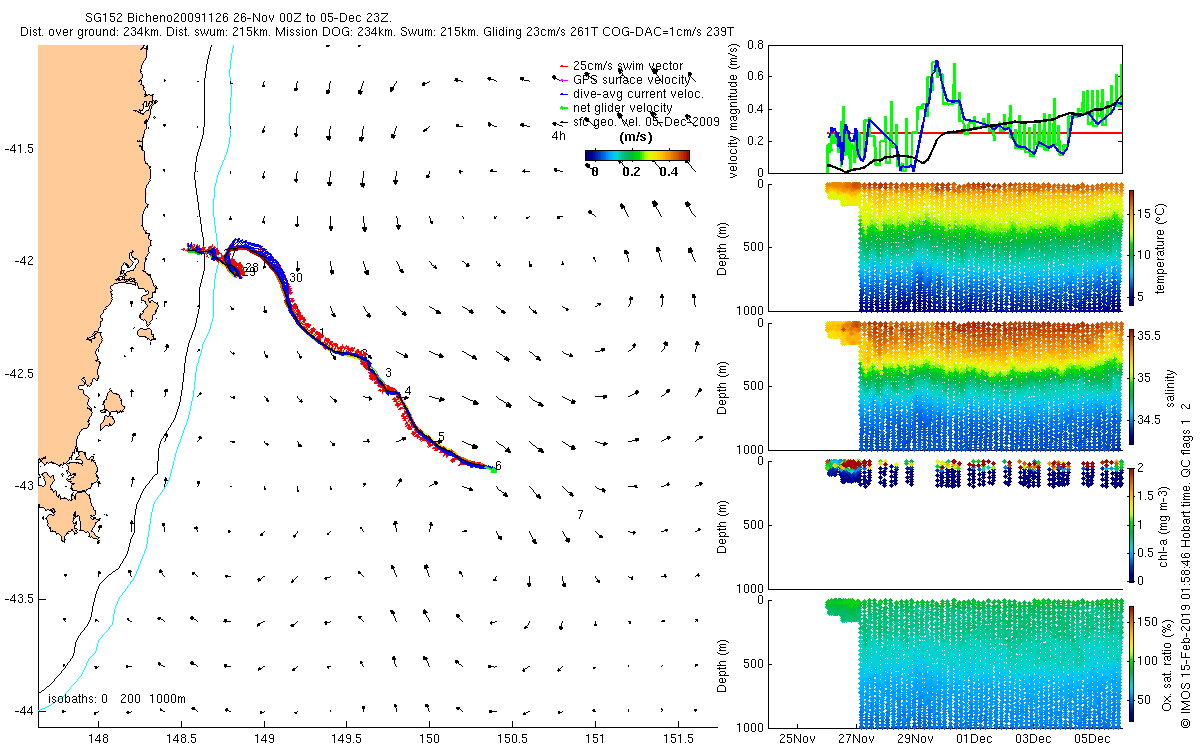The height and width of the screenshot is (750, 1200).
Task: Click the temperature (°C) colorbar
Action: click(1132, 246)
